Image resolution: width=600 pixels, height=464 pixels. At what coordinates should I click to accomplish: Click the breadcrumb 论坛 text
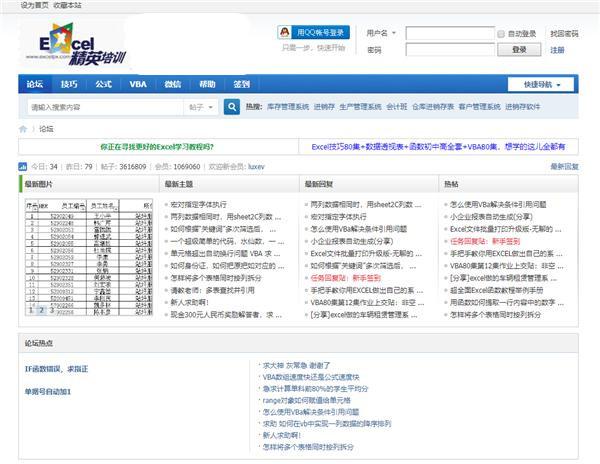click(46, 129)
